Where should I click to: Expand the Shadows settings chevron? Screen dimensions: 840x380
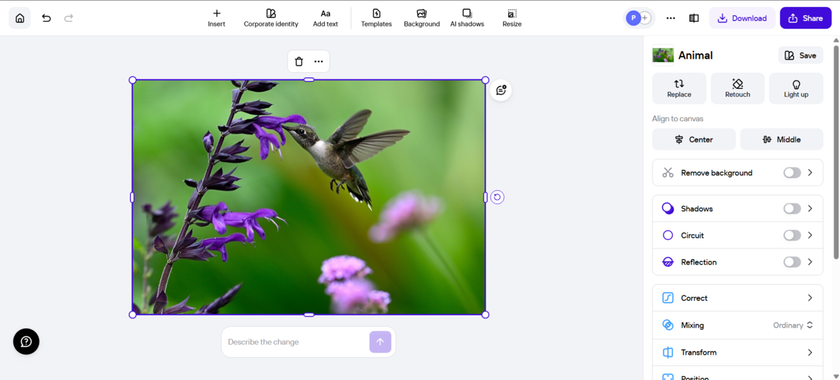(810, 208)
